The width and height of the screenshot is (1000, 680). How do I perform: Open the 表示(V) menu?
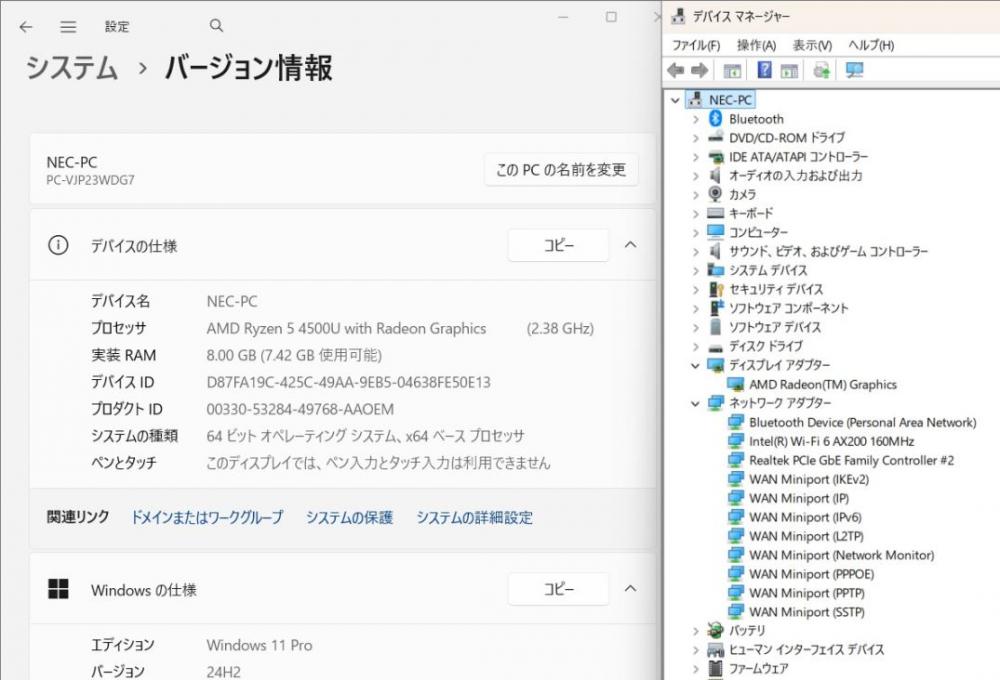(x=812, y=45)
